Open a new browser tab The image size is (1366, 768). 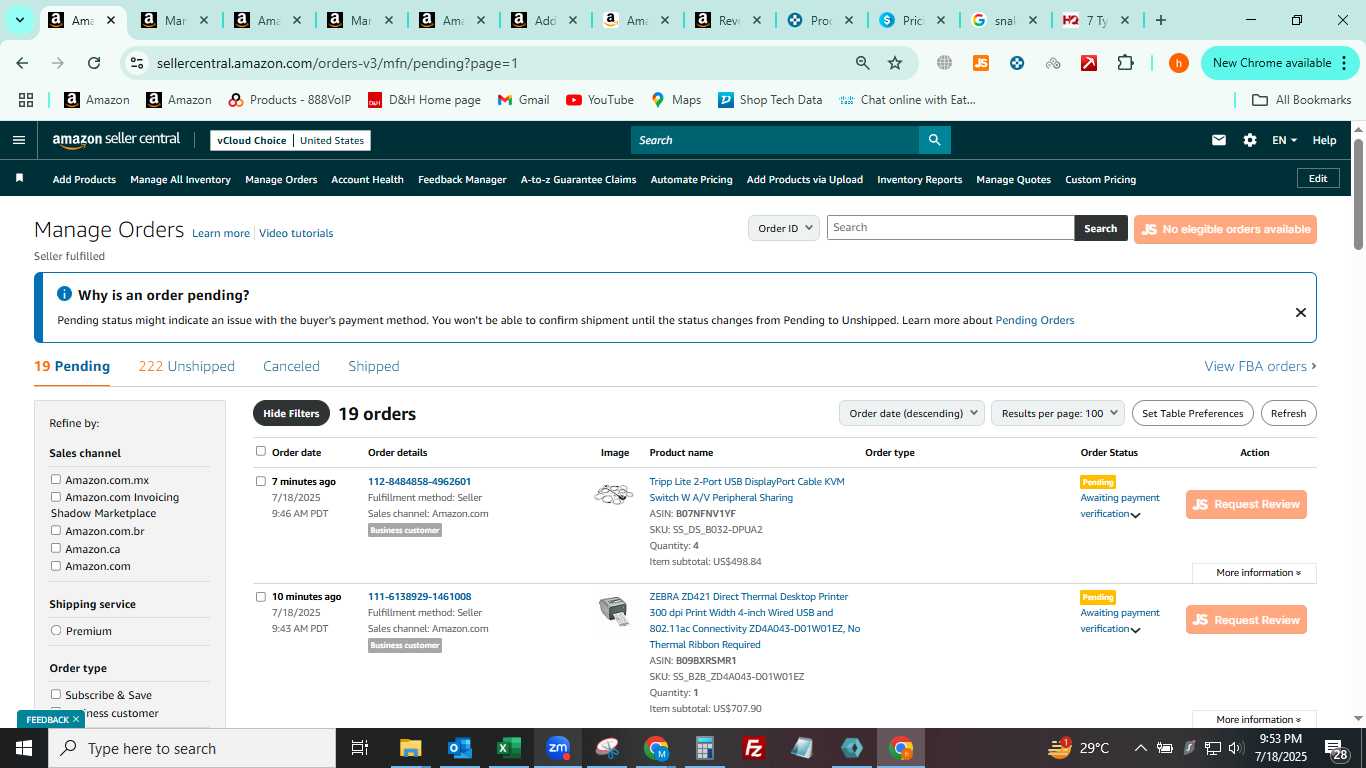(1160, 20)
